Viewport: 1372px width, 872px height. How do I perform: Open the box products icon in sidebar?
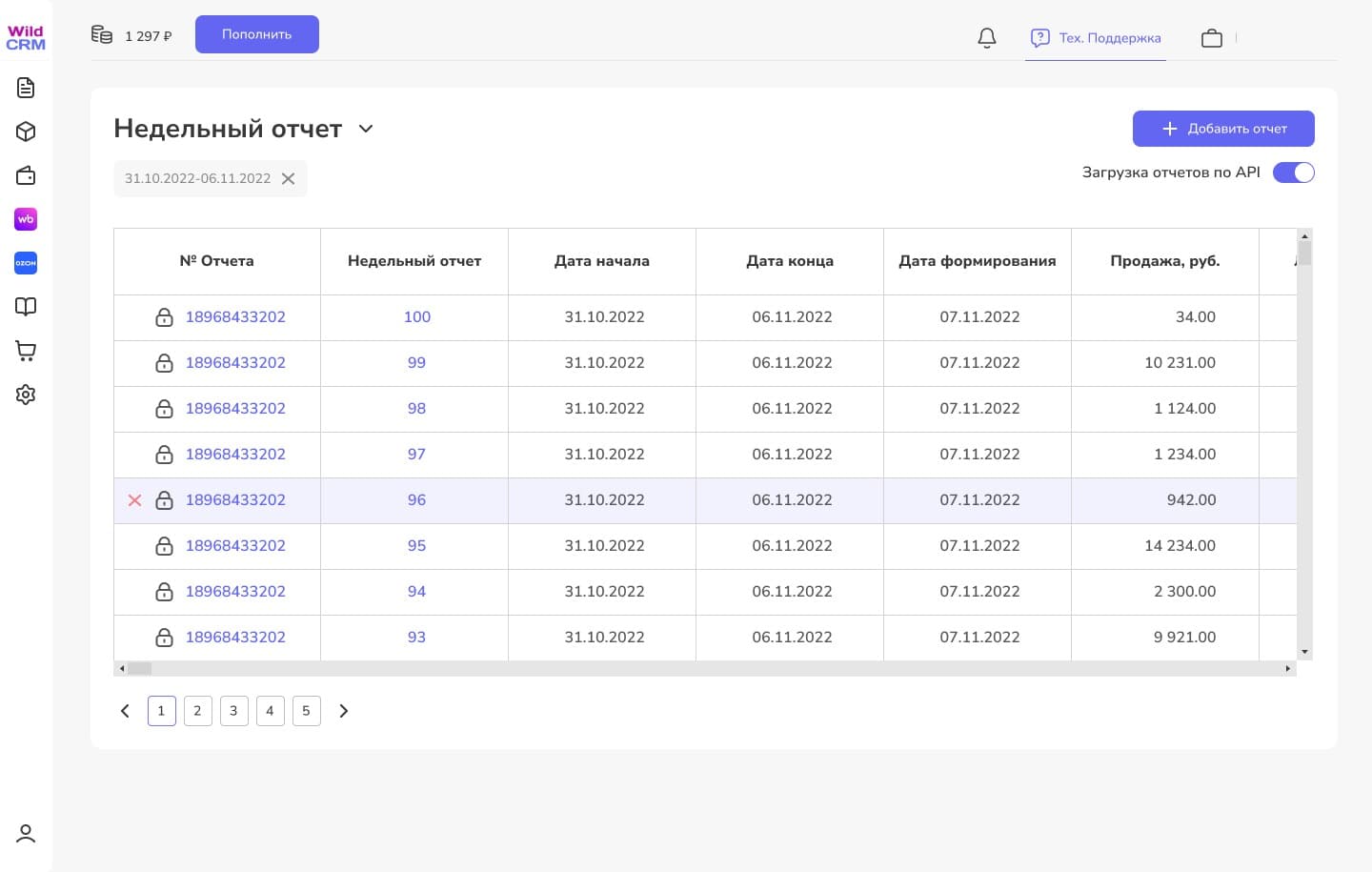(x=26, y=132)
